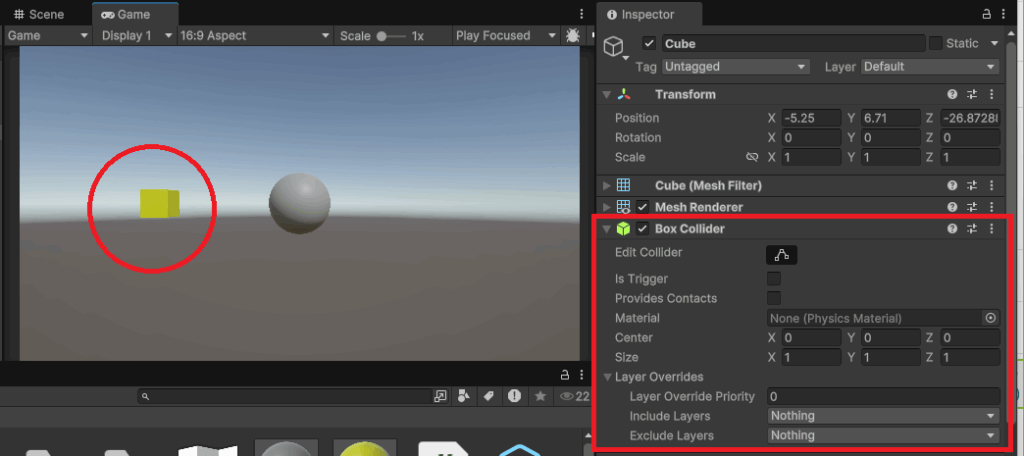Collapse the Layer Overrides section
1024x456 pixels.
coord(608,377)
